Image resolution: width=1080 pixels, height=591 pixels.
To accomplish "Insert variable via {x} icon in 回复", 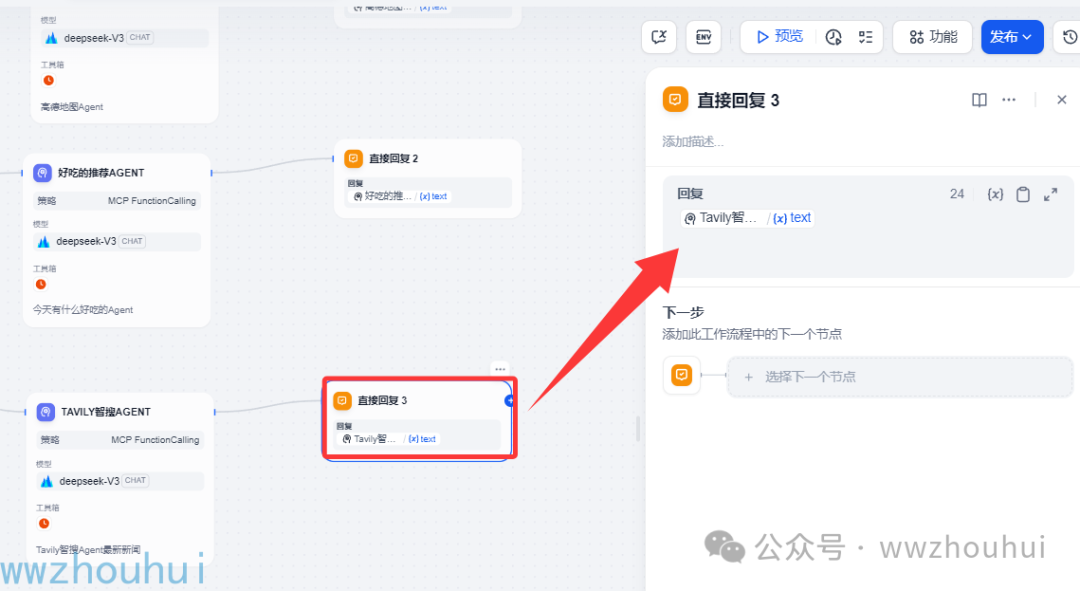I will point(995,194).
